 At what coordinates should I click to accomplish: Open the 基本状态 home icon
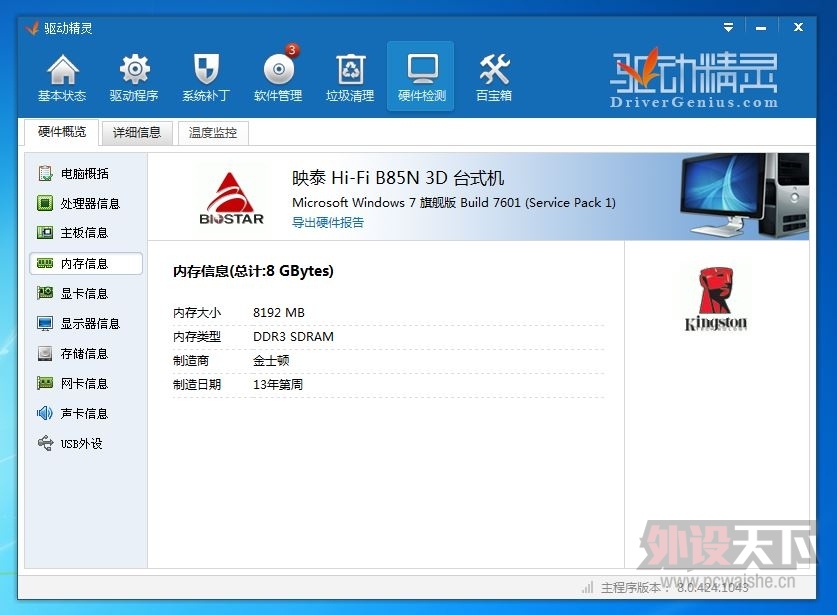(x=62, y=69)
